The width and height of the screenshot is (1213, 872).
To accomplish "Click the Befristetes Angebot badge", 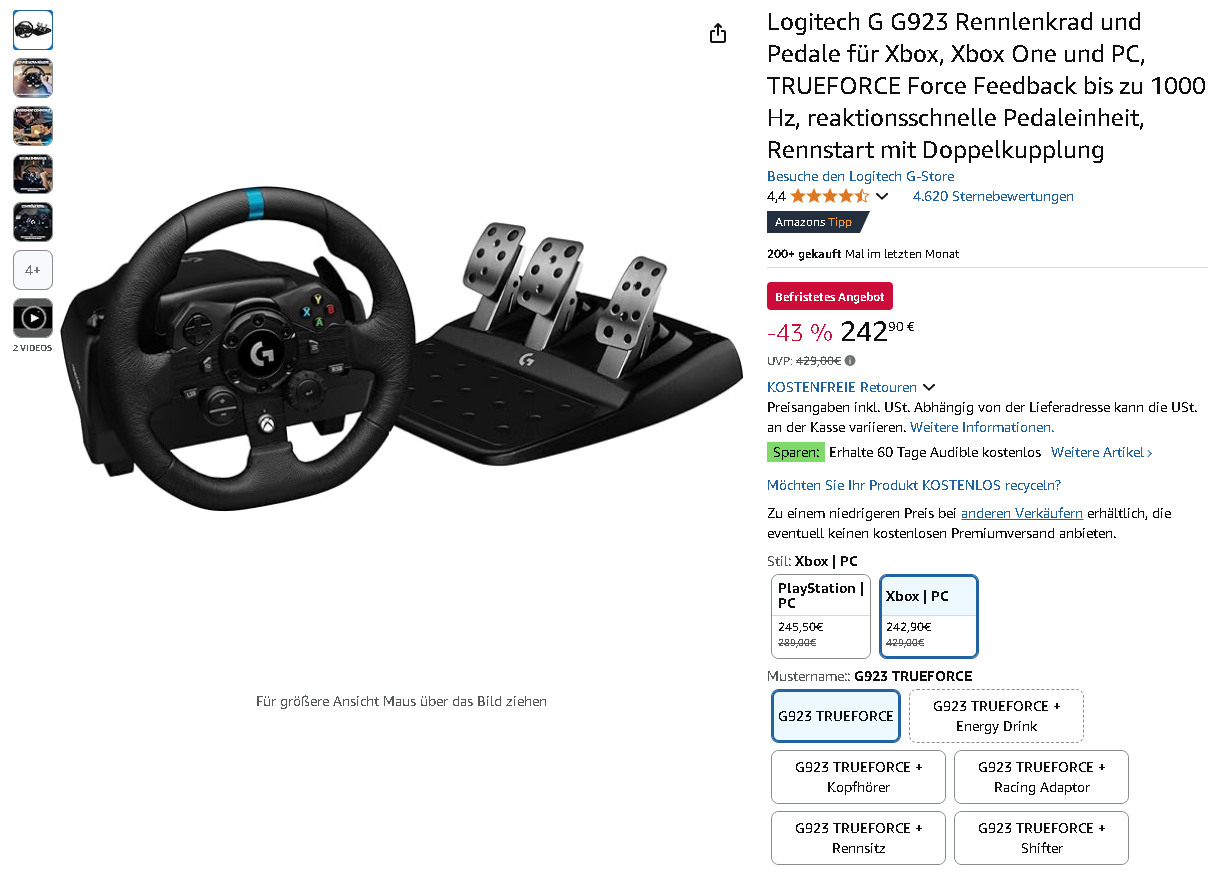I will pyautogui.click(x=830, y=297).
